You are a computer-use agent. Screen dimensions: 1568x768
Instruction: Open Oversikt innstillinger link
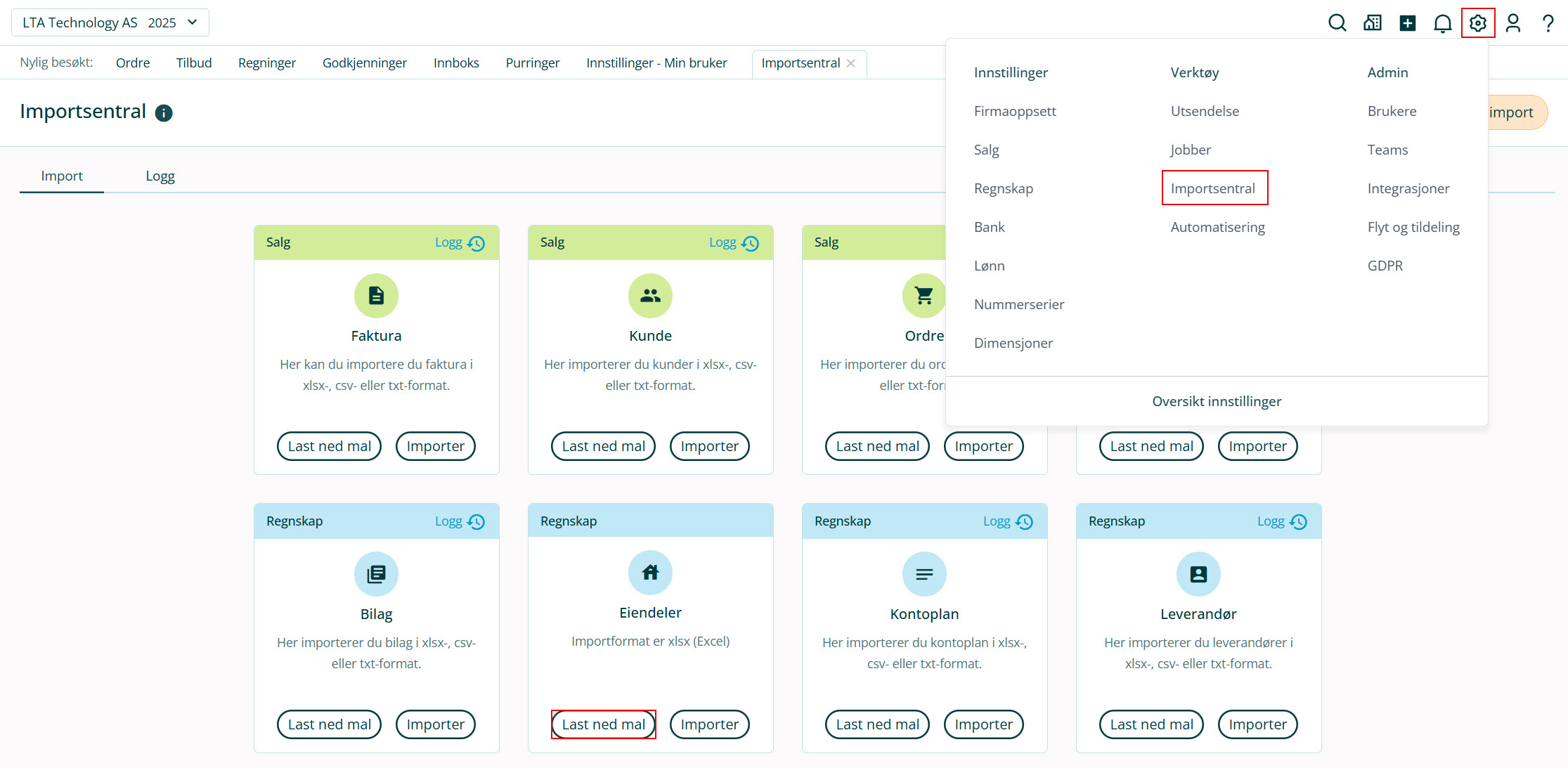[1216, 401]
